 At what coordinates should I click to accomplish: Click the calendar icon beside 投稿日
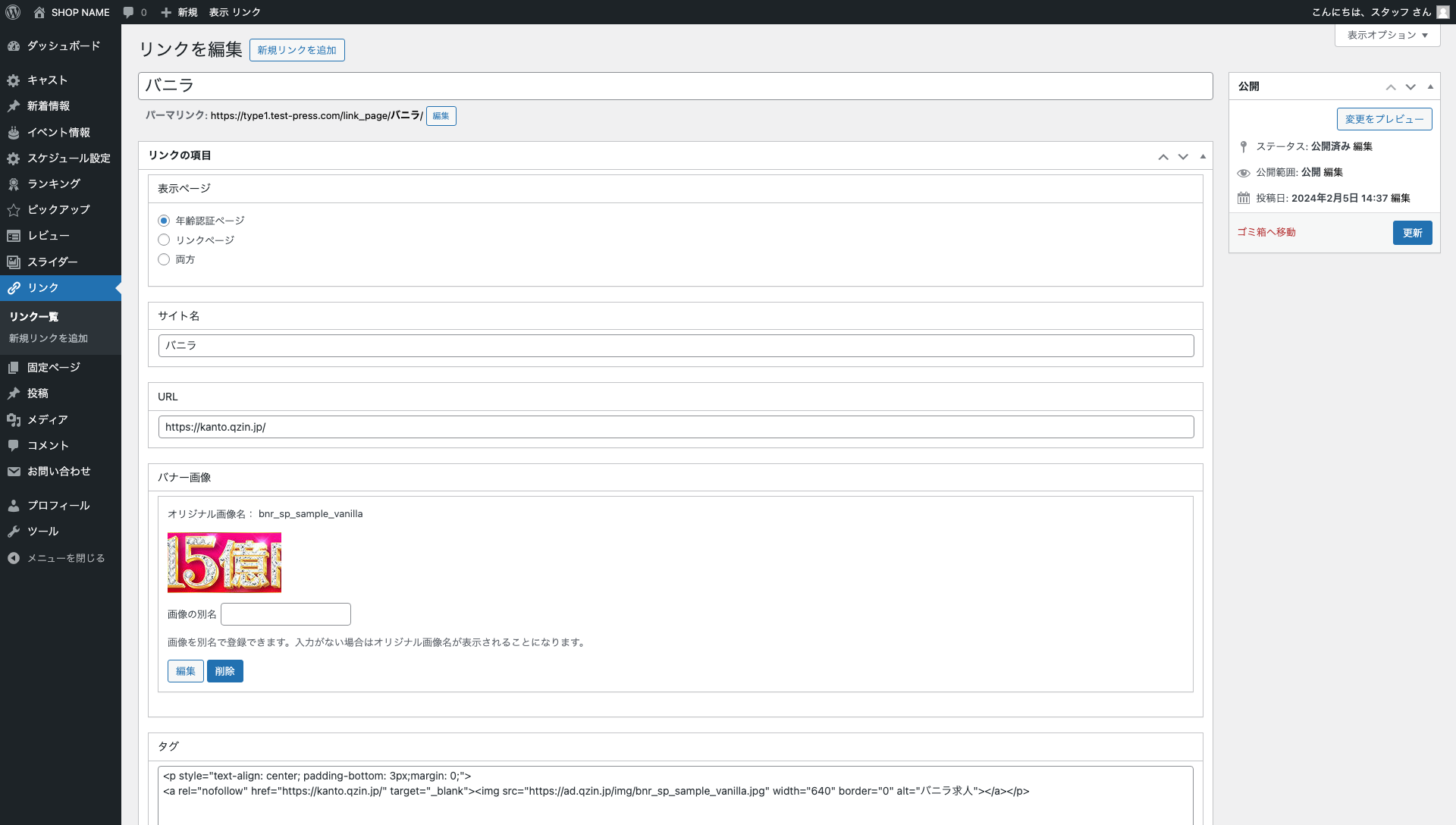point(1244,198)
